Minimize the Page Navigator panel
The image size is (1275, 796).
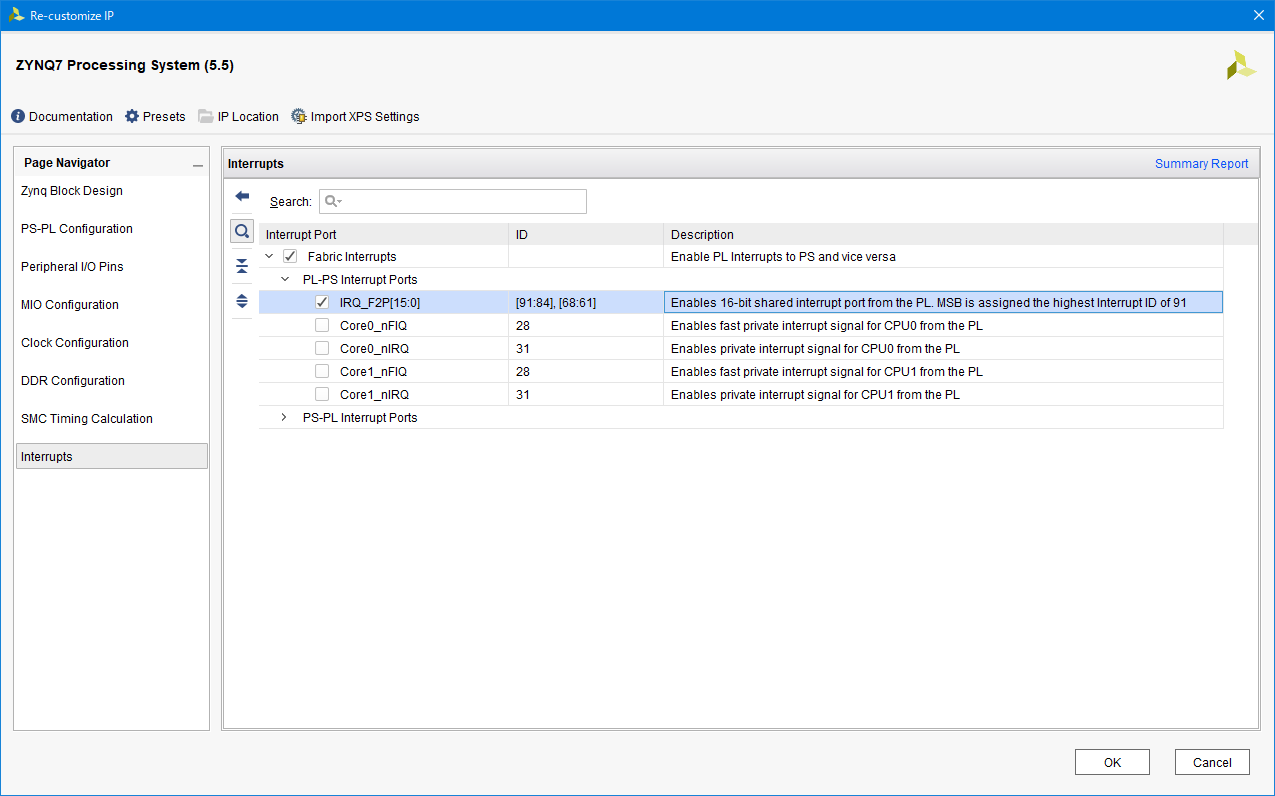(198, 165)
